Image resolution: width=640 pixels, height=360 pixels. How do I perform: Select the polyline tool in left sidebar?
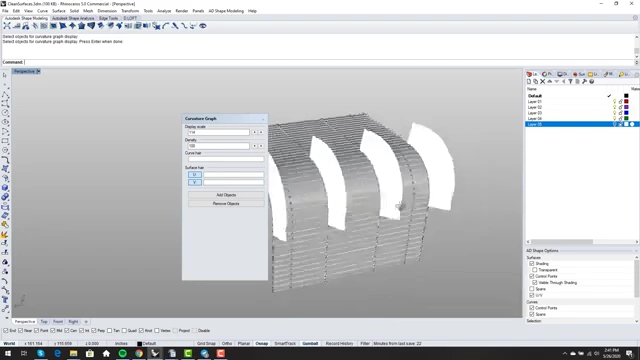[x=5, y=94]
